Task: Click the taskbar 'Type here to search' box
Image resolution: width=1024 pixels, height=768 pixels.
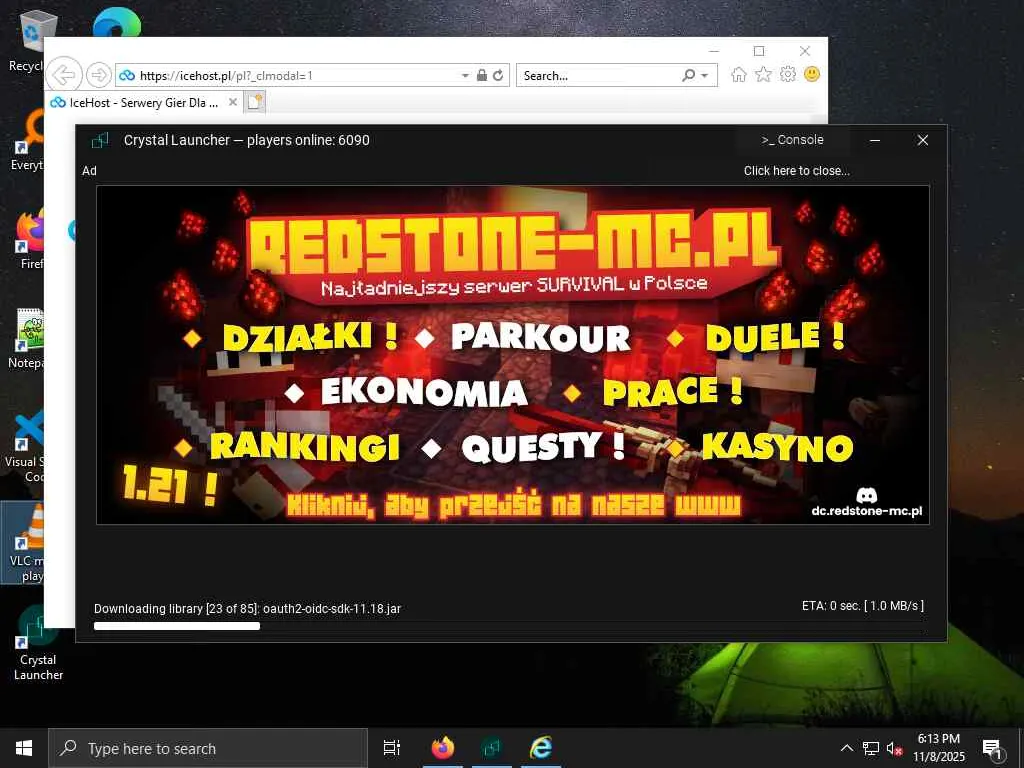Action: pos(208,748)
